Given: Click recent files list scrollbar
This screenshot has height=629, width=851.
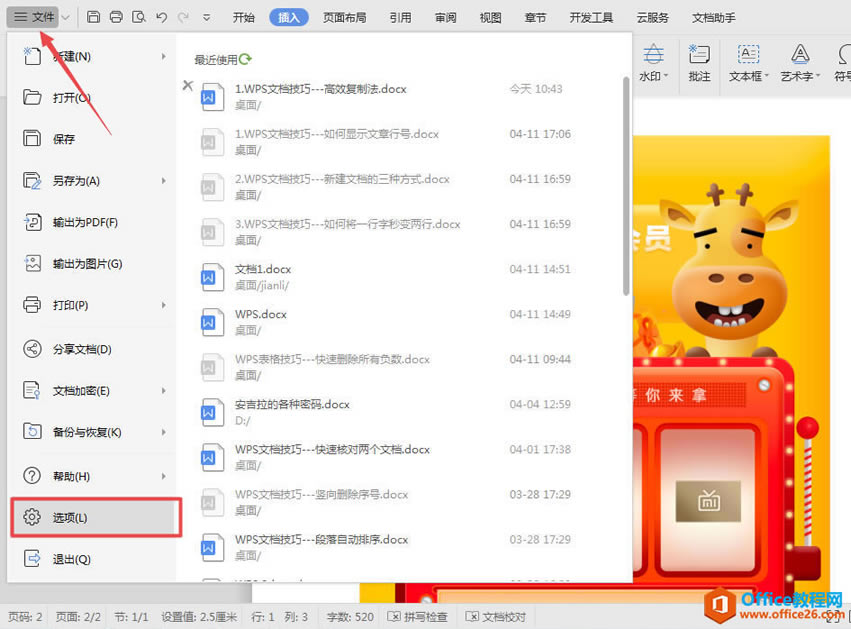Looking at the screenshot, I should click(626, 186).
